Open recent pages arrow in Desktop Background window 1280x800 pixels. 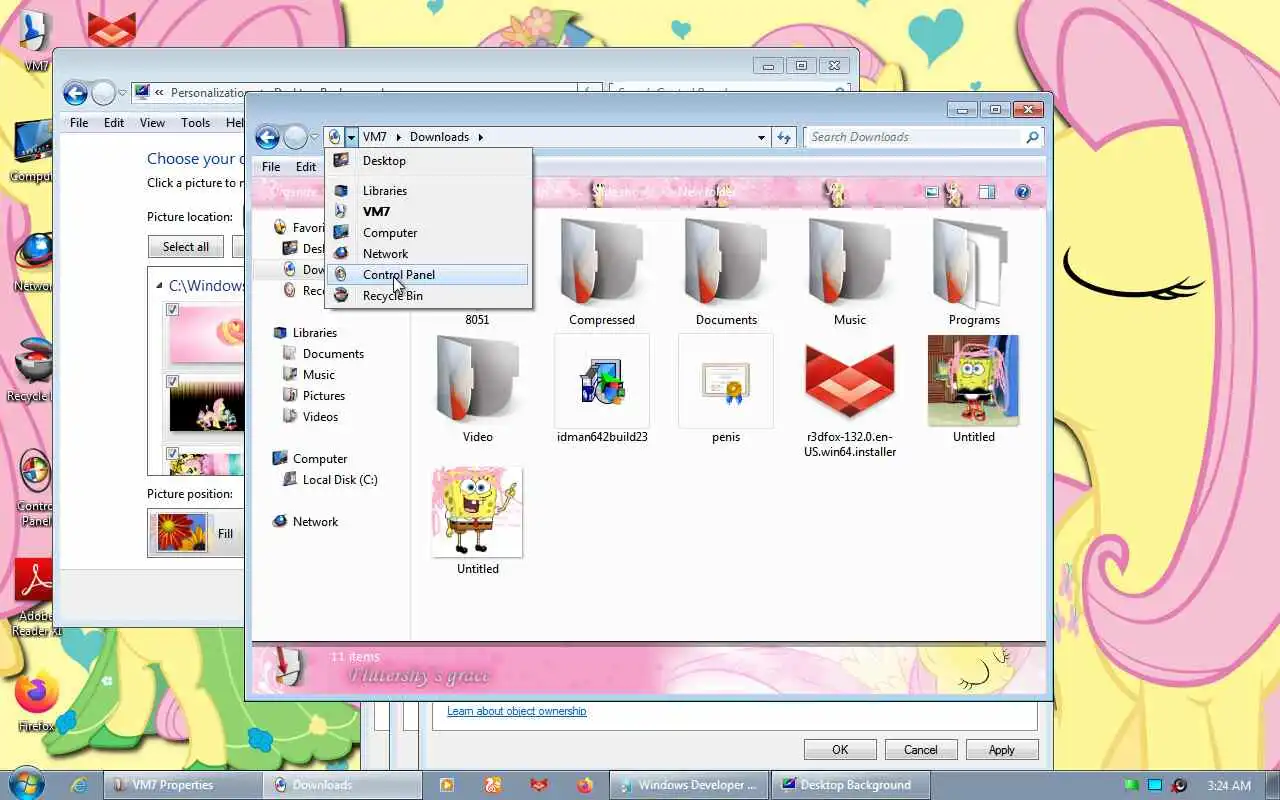coord(122,93)
